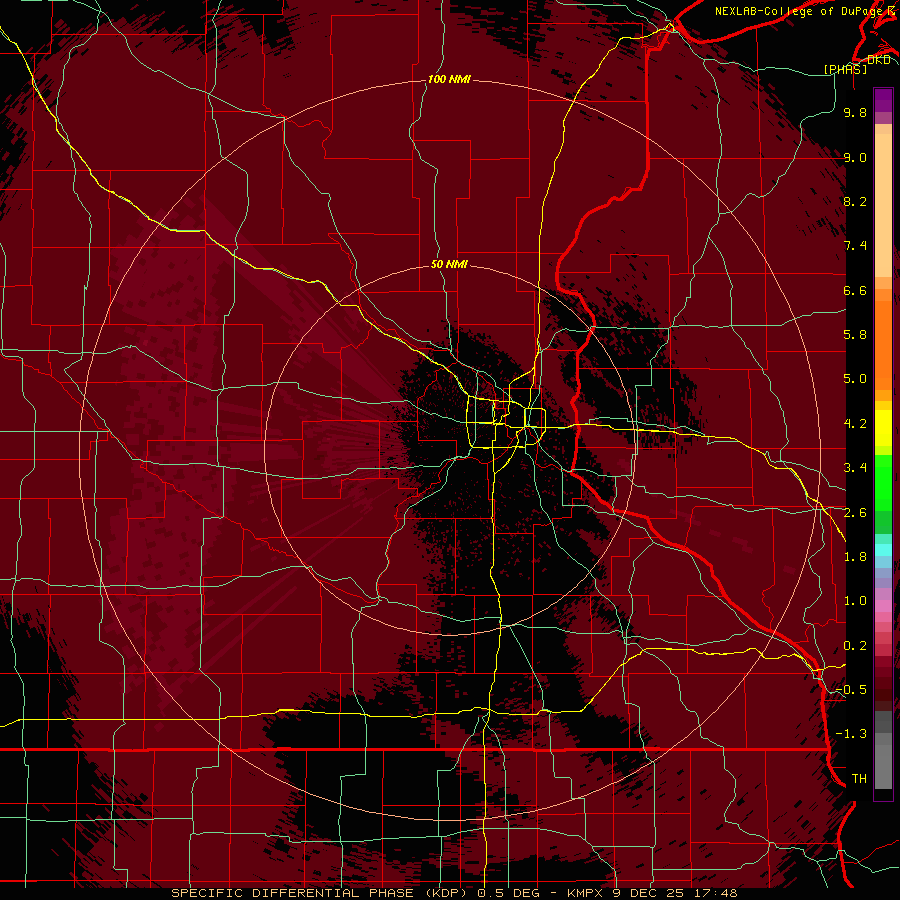Click the -1.3 scale value

(x=851, y=734)
